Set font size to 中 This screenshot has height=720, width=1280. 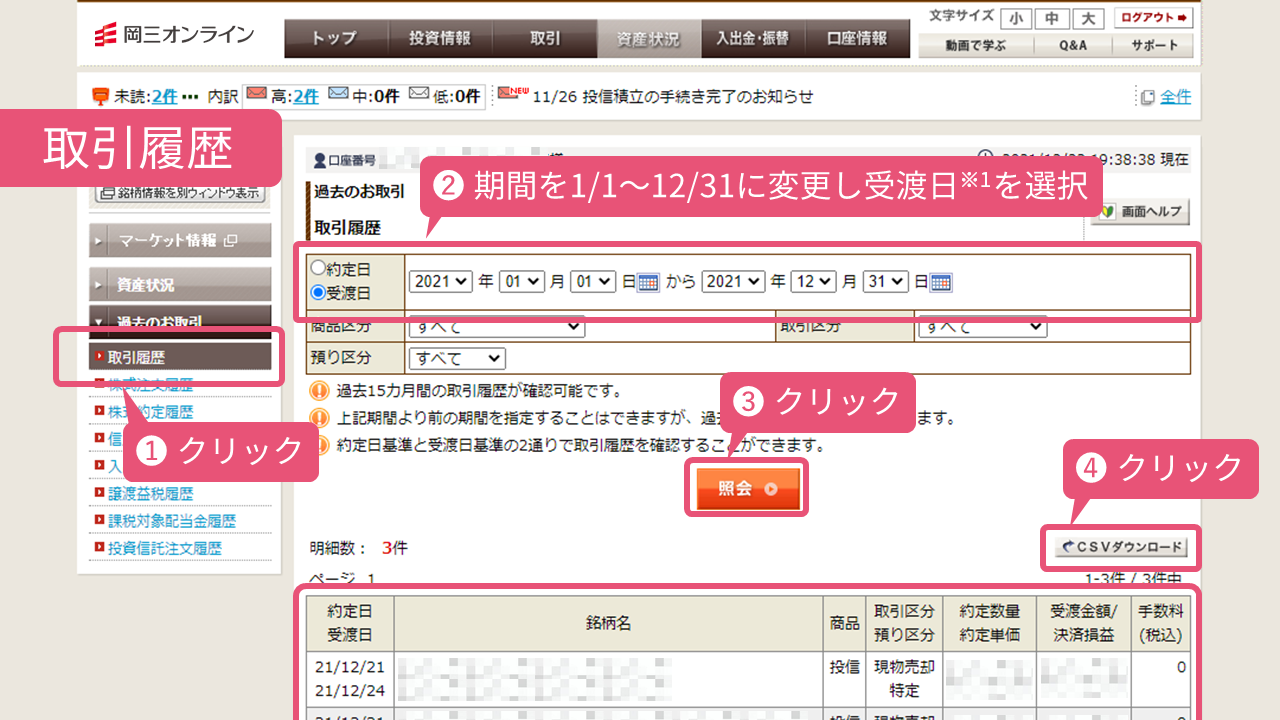tap(1052, 18)
